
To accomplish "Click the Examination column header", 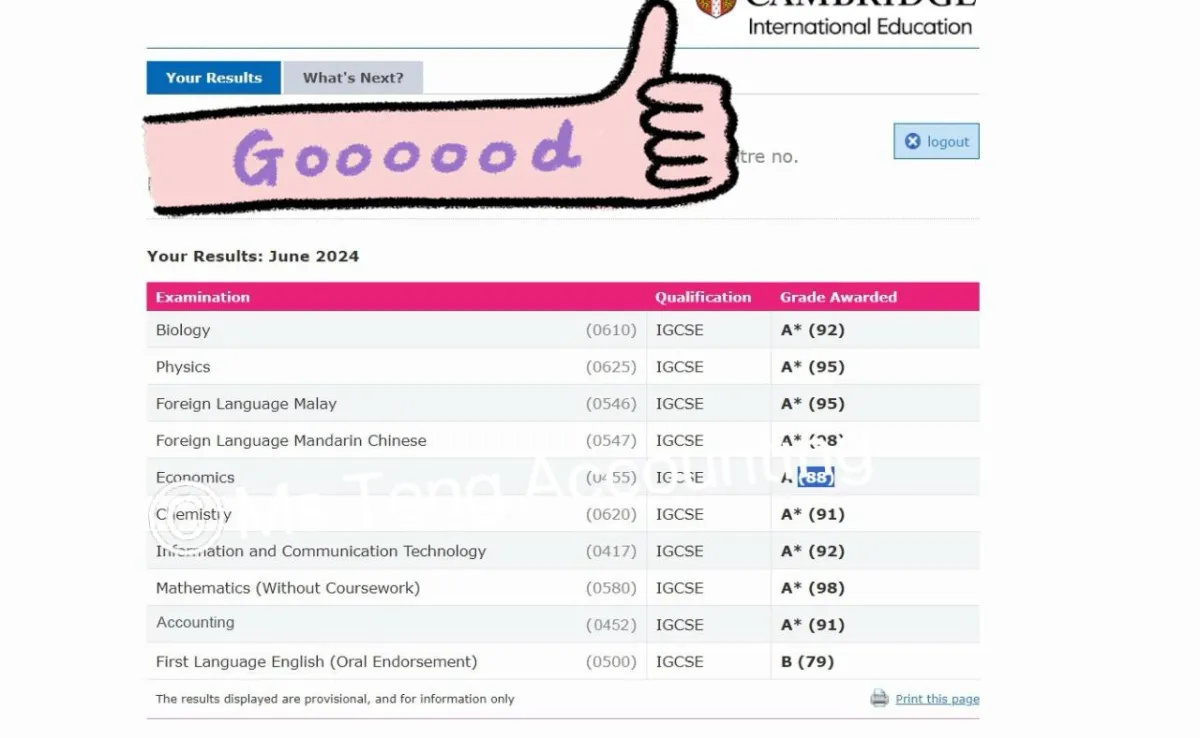I will (202, 297).
